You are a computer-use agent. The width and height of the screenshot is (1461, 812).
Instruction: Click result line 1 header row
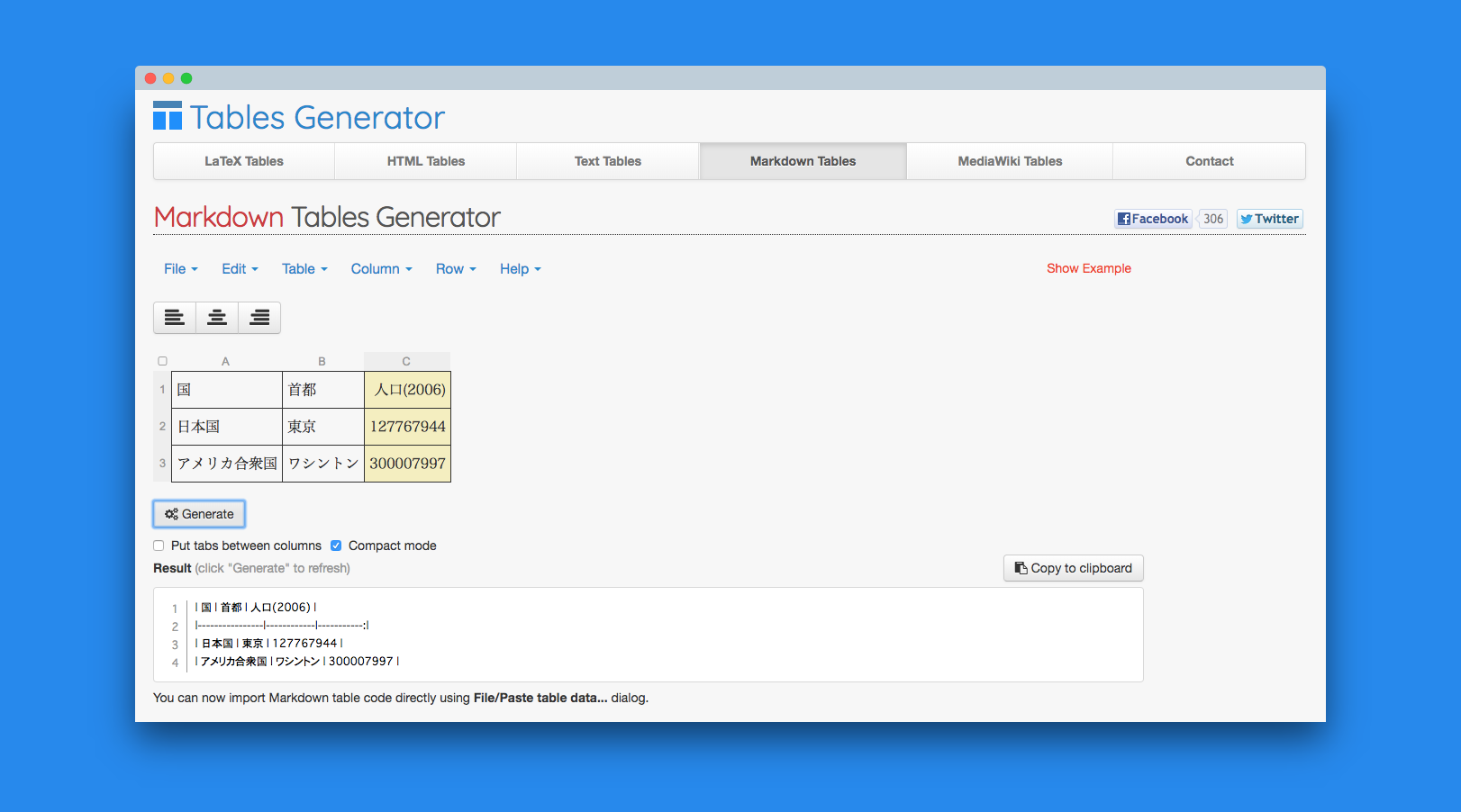[256, 608]
